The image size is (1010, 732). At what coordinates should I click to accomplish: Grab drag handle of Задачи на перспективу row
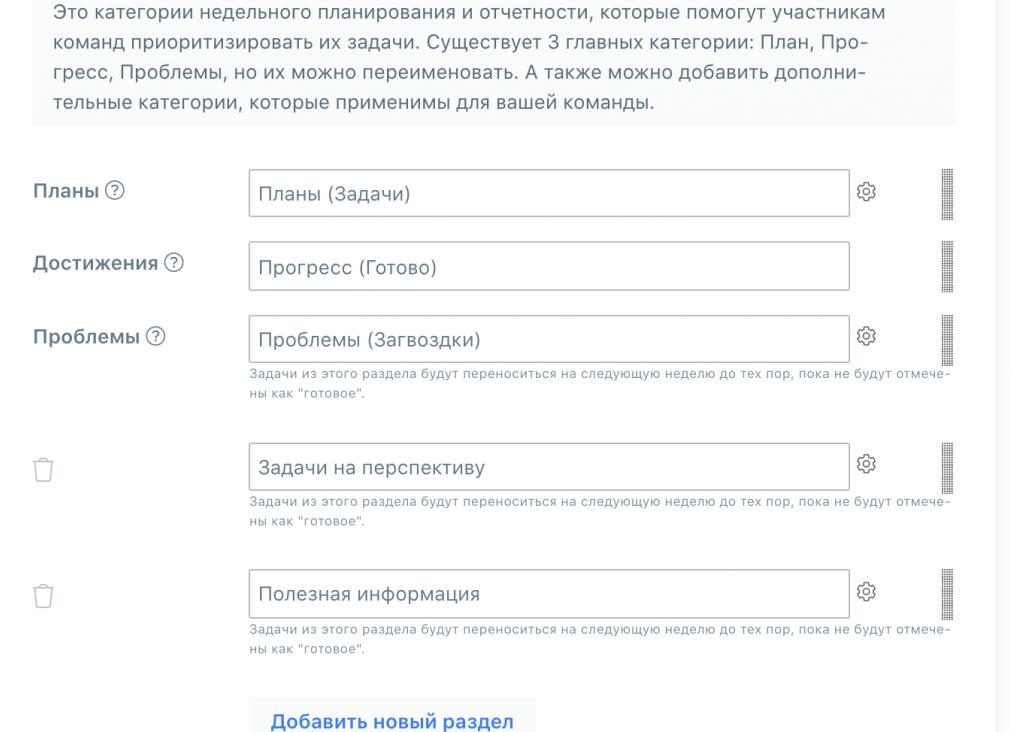947,468
